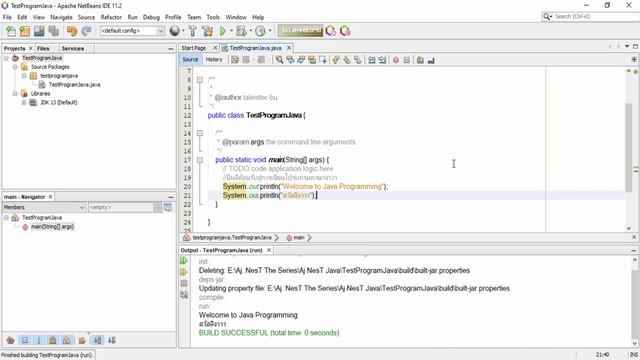Viewport: 640px width, 360px height.
Task: Click the New Project toolbar icon
Action: pyautogui.click(x=25, y=31)
